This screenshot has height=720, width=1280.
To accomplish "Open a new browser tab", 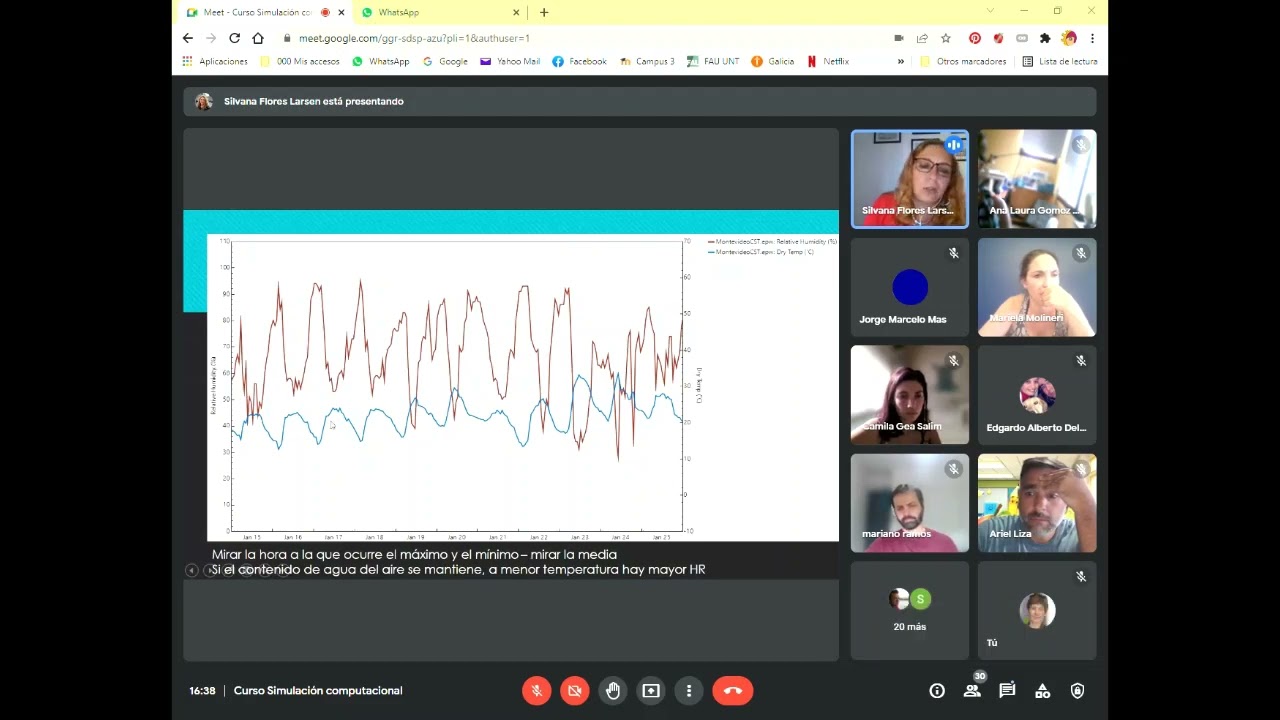I will (544, 12).
